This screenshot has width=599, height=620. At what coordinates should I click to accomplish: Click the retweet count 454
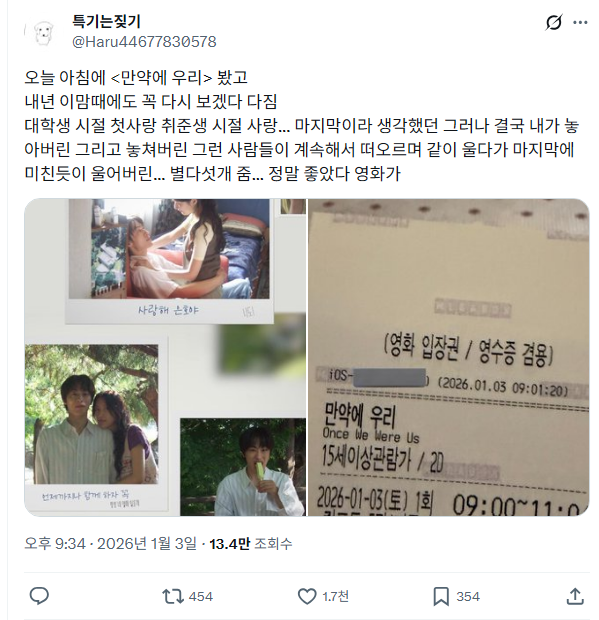pyautogui.click(x=200, y=596)
